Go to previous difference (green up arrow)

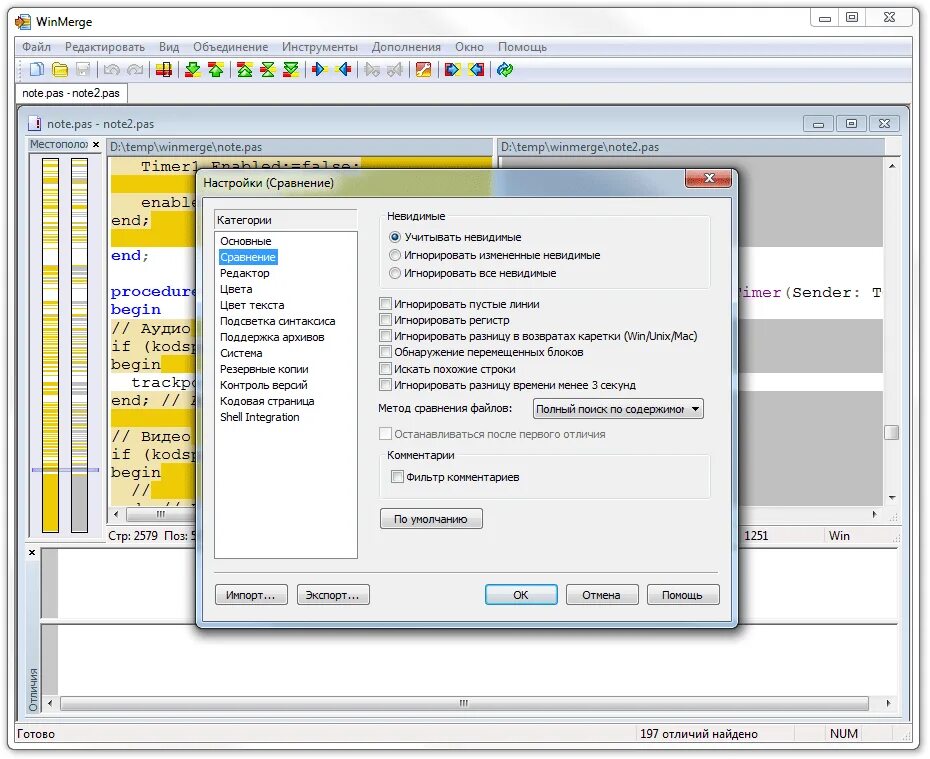tap(216, 70)
